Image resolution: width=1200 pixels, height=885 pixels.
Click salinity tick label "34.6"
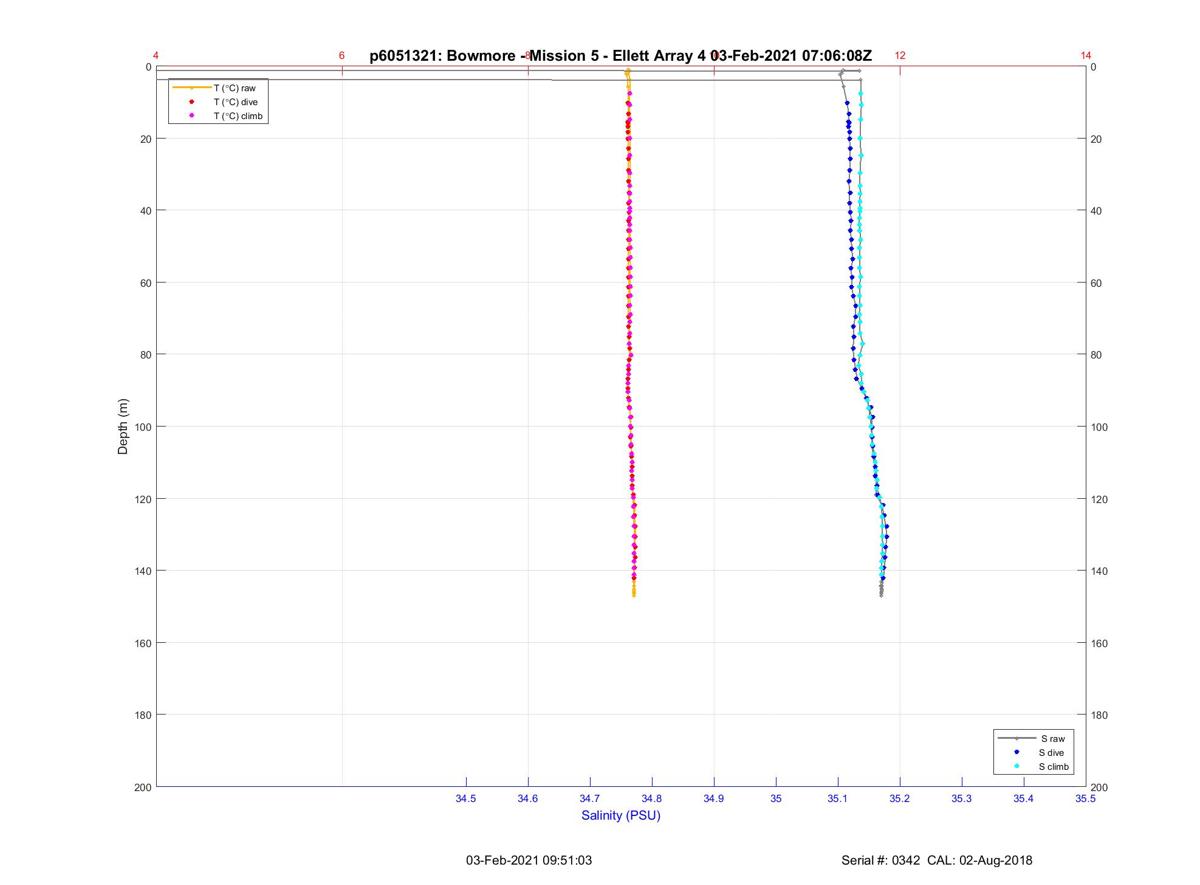pos(528,798)
